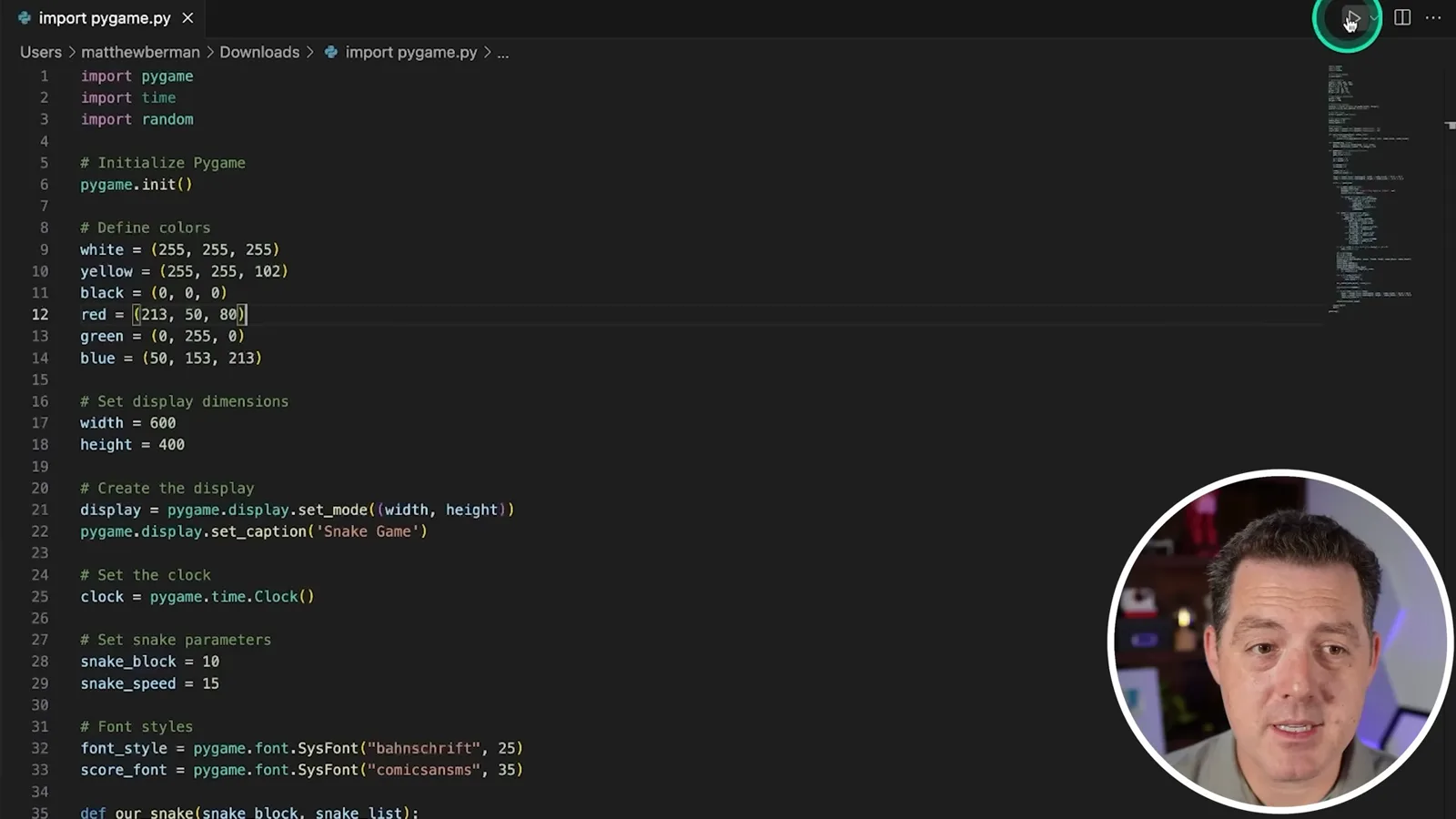Open the Downloads breadcrumb segment

click(x=259, y=53)
